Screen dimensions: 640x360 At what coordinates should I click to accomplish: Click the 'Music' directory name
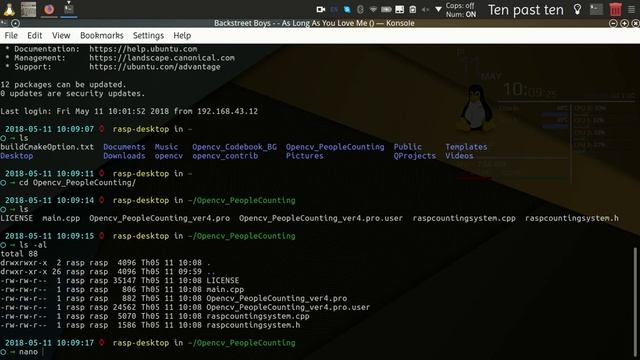[166, 147]
